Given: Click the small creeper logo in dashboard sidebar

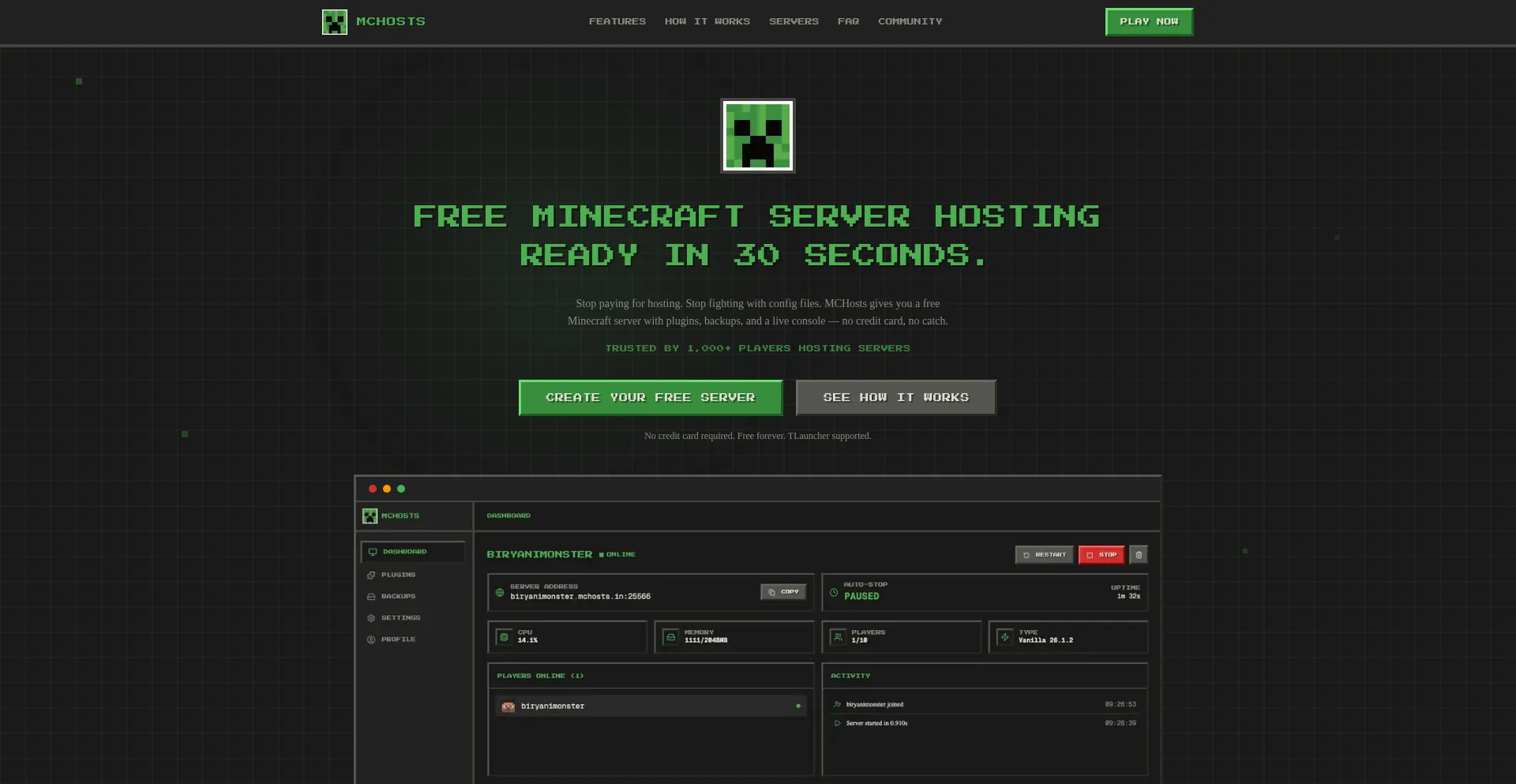Looking at the screenshot, I should pyautogui.click(x=370, y=516).
